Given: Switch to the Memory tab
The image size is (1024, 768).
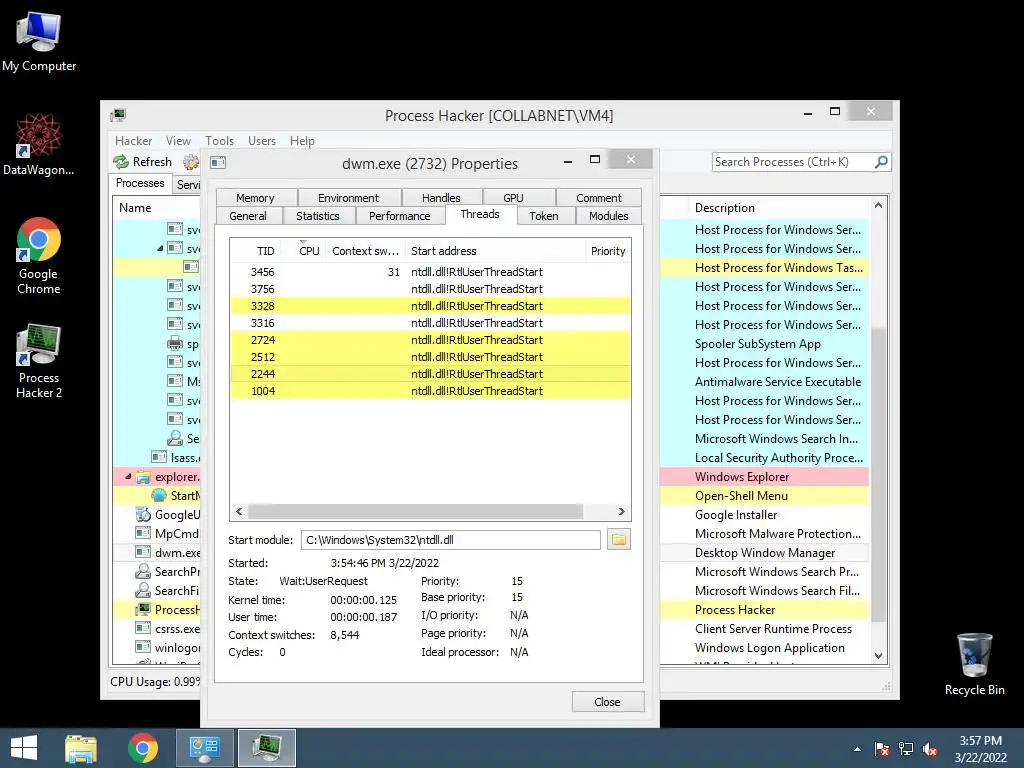Looking at the screenshot, I should click(255, 198).
